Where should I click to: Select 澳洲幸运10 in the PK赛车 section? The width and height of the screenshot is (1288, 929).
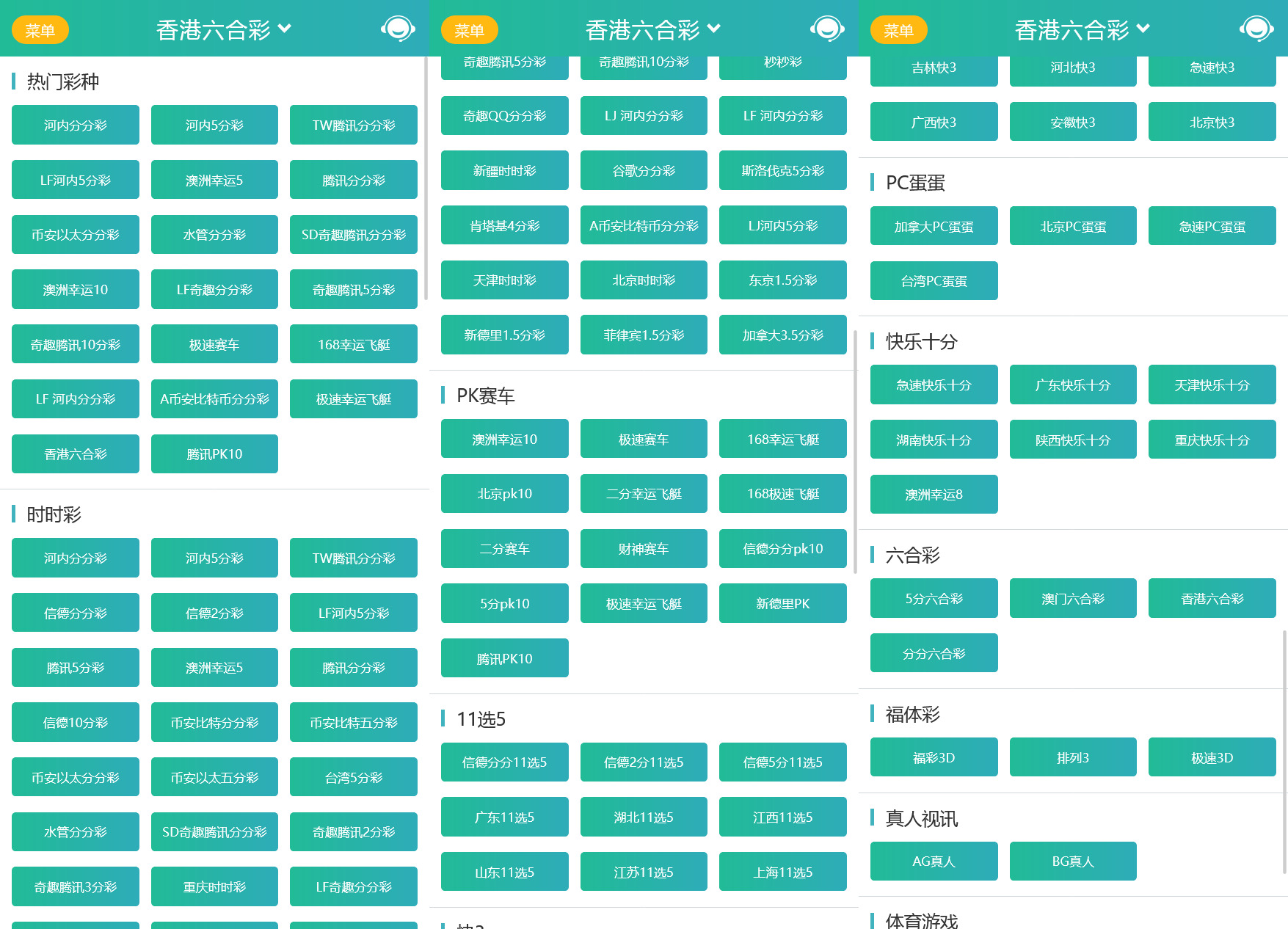point(504,438)
